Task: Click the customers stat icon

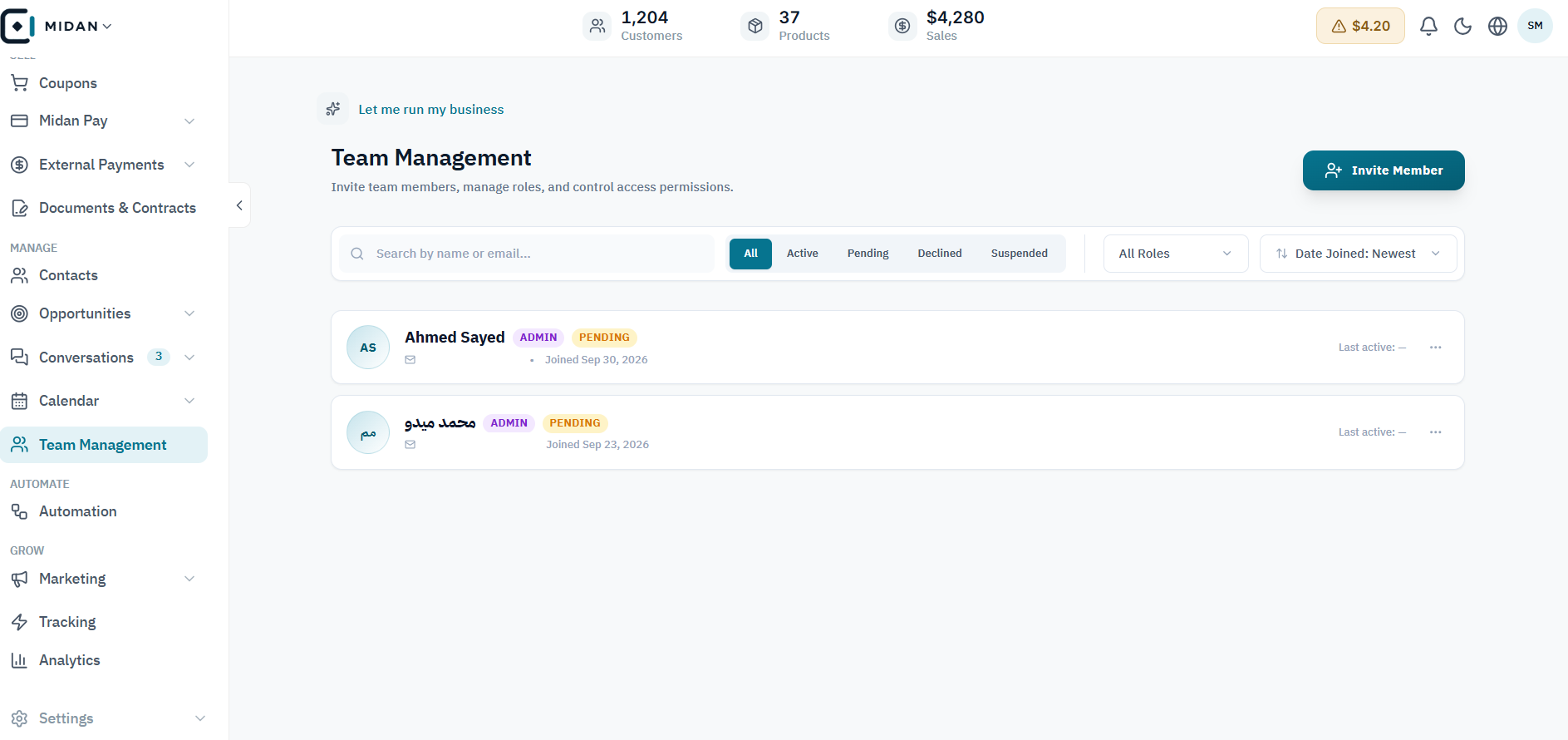Action: (597, 26)
